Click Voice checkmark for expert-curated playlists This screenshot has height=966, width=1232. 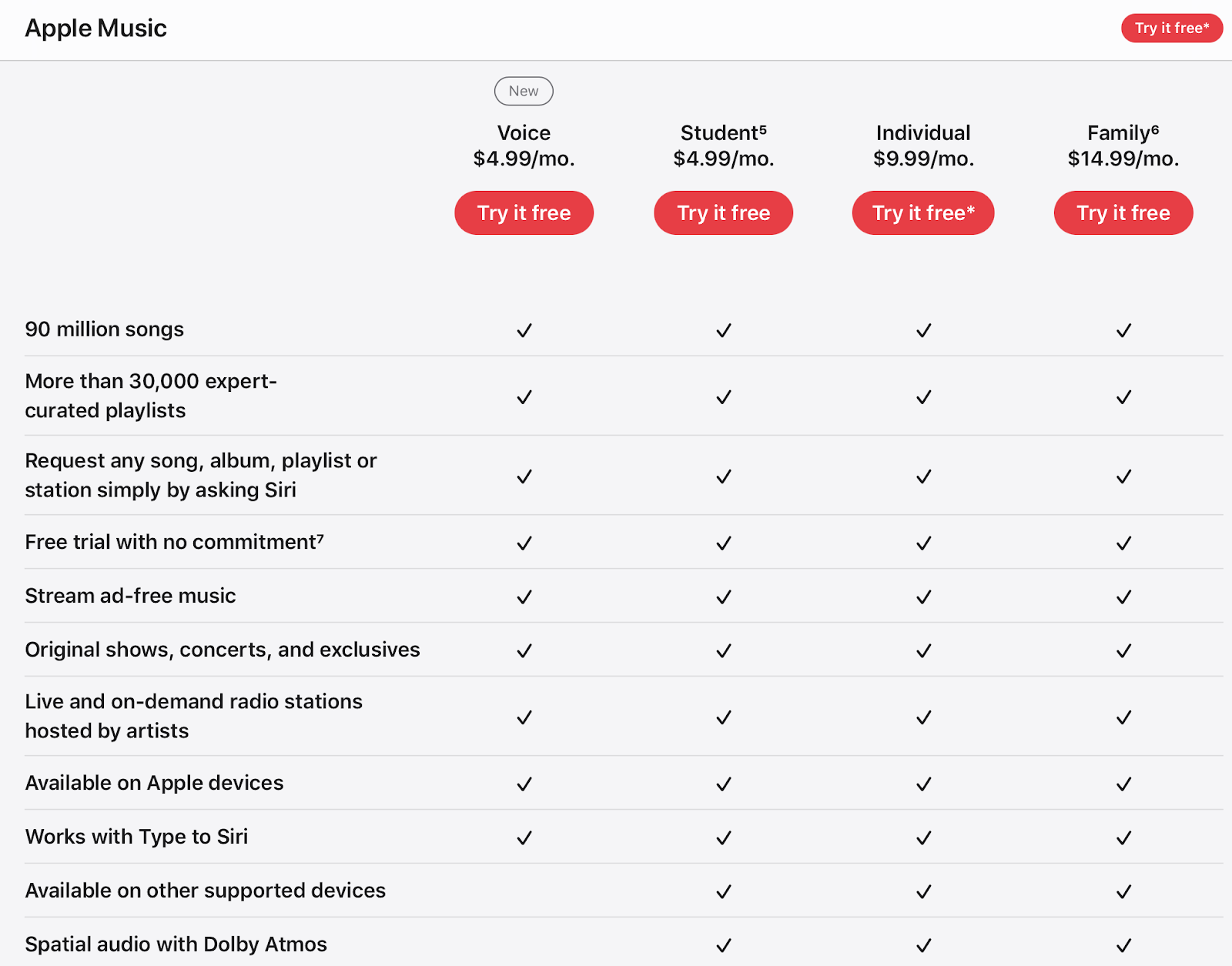pyautogui.click(x=524, y=397)
